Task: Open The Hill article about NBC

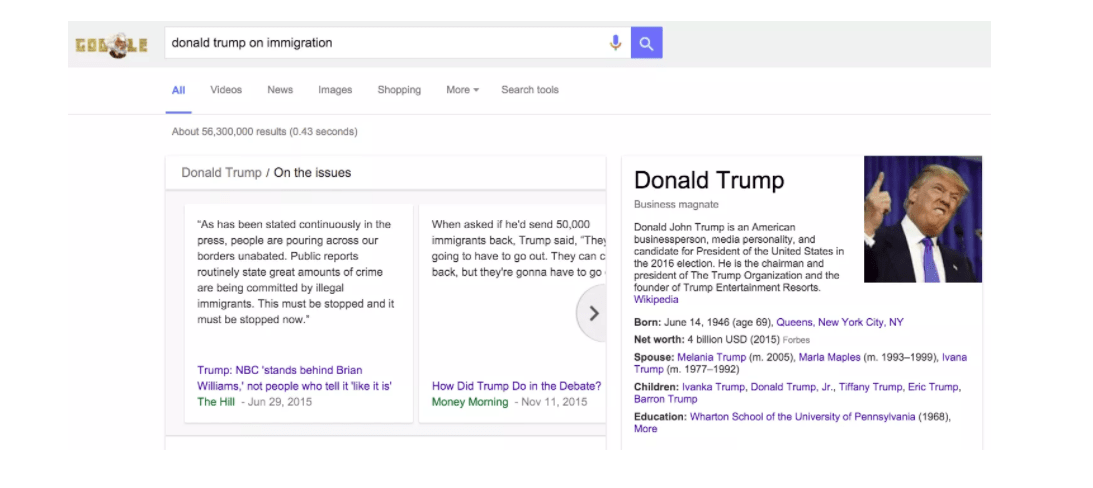Action: coord(294,377)
